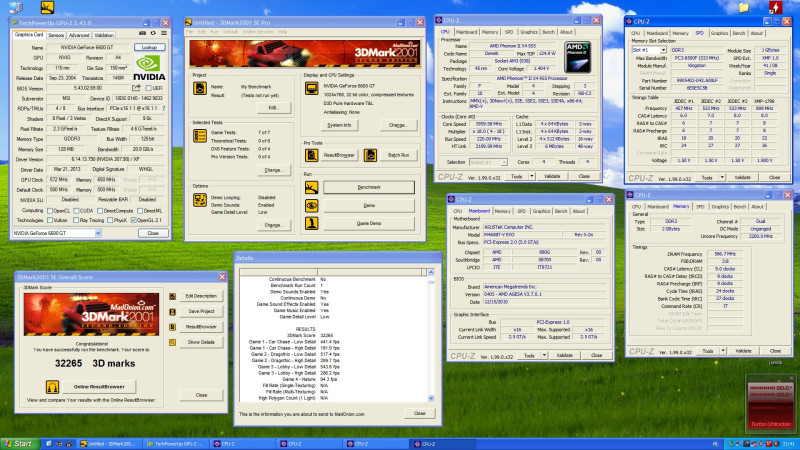The height and width of the screenshot is (450, 800).
Task: Click the Turbo Unlocker desktop gadget
Action: pos(770,403)
